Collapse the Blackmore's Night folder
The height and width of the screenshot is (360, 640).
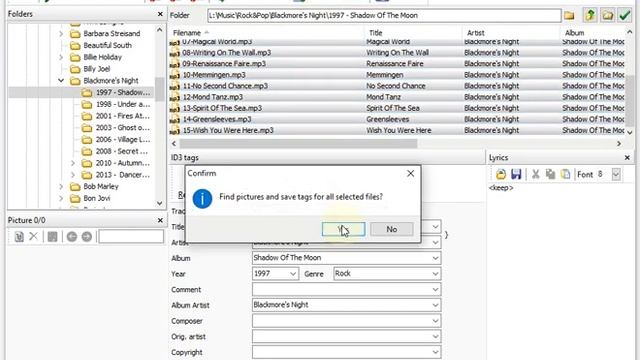[x=61, y=80]
